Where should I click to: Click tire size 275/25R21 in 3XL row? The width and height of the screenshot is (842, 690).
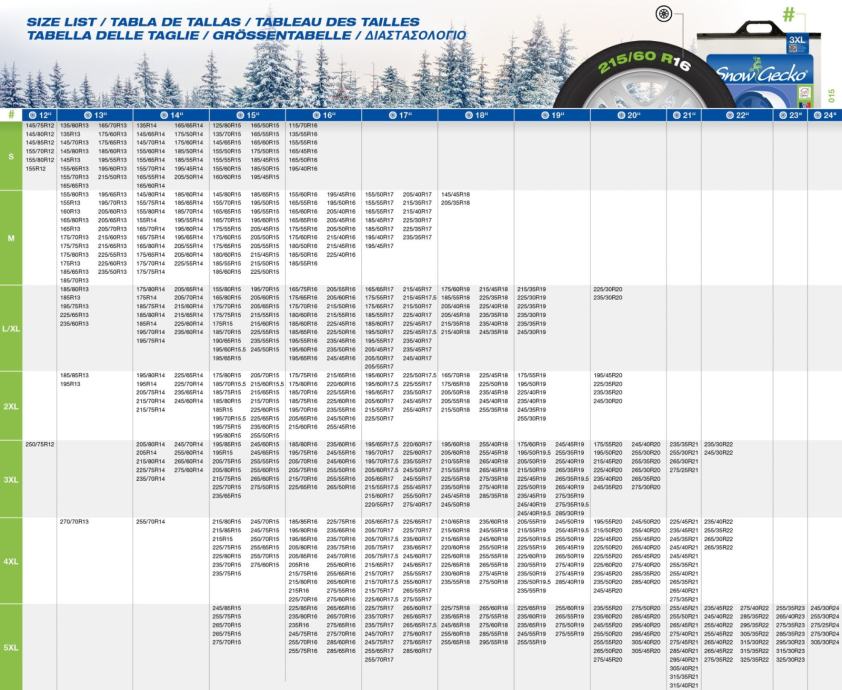[684, 470]
